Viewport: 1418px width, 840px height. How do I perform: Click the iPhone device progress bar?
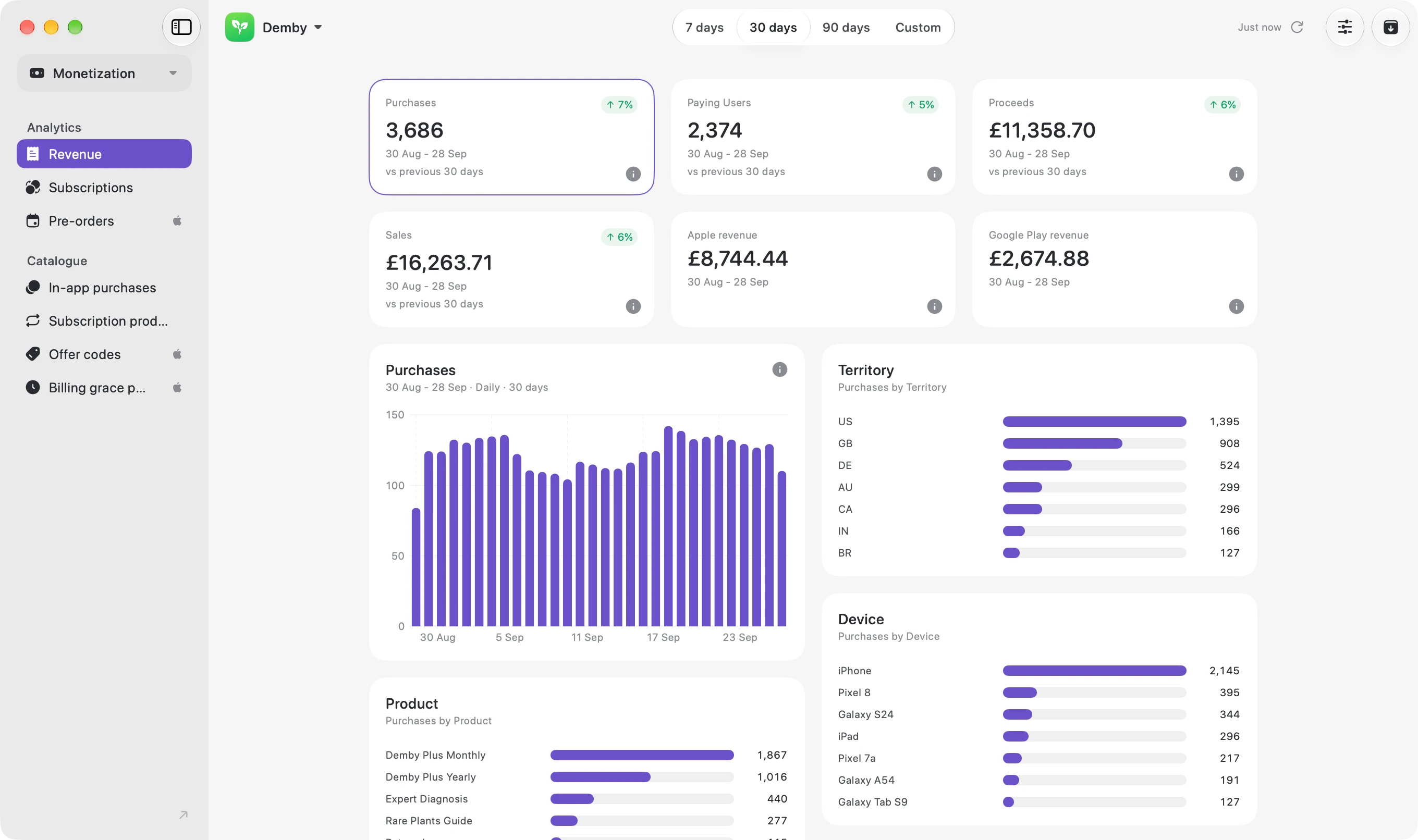1094,671
